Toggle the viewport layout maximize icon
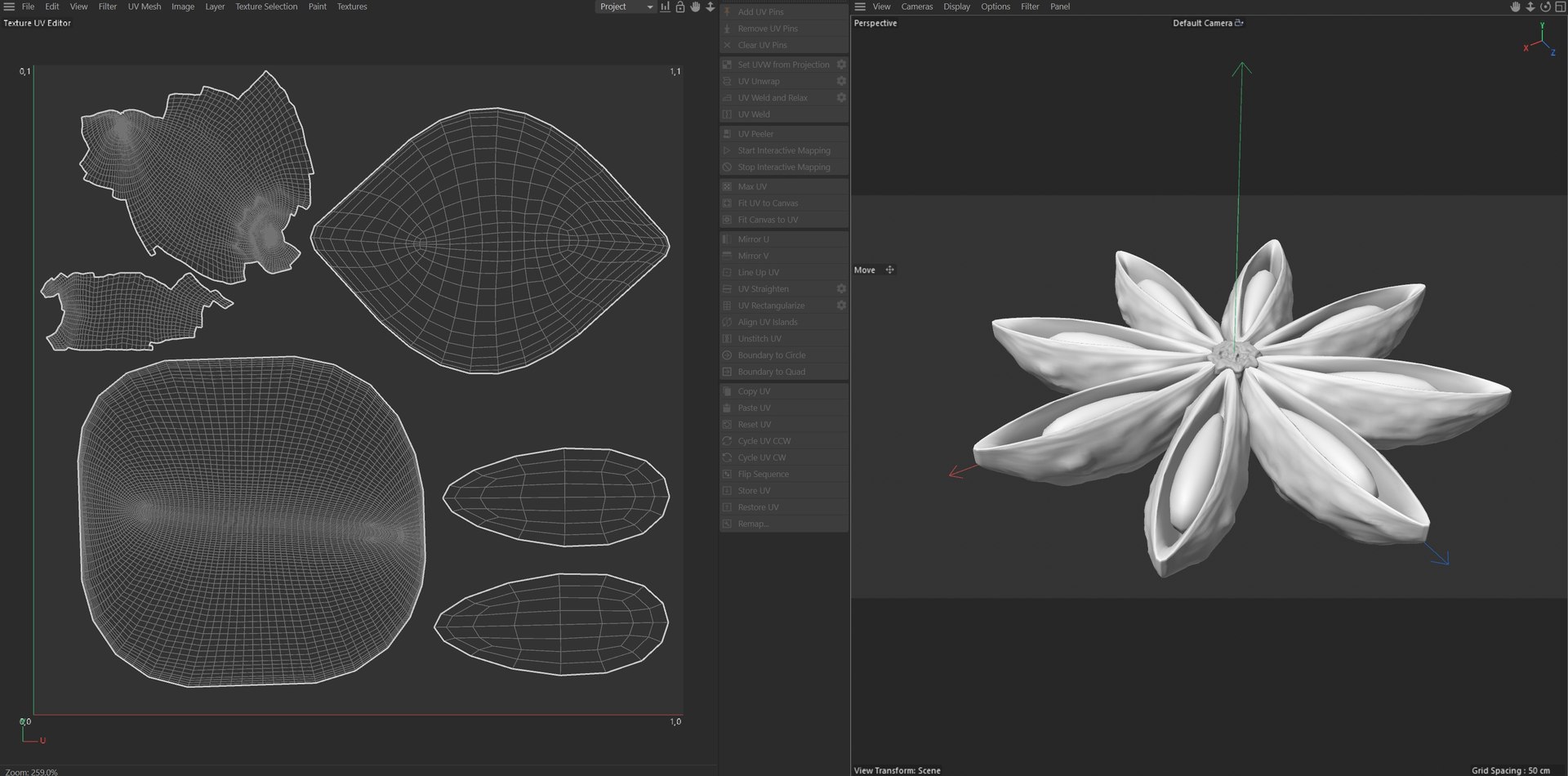 tap(1560, 7)
